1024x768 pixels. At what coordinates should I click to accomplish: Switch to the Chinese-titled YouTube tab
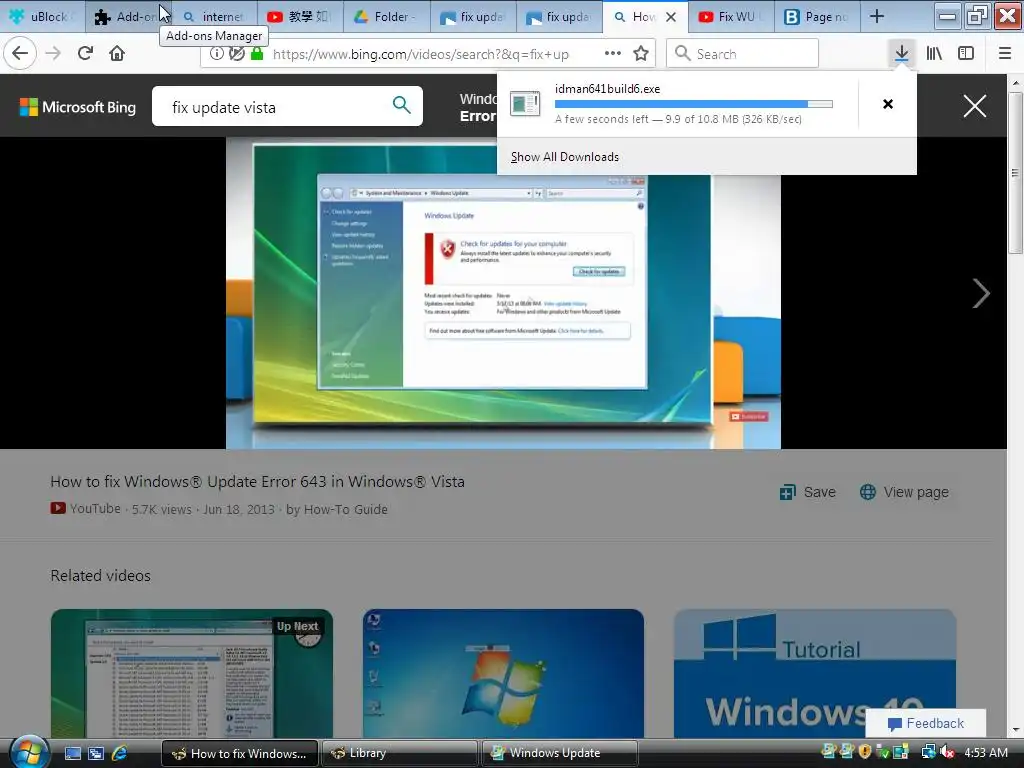click(x=300, y=16)
